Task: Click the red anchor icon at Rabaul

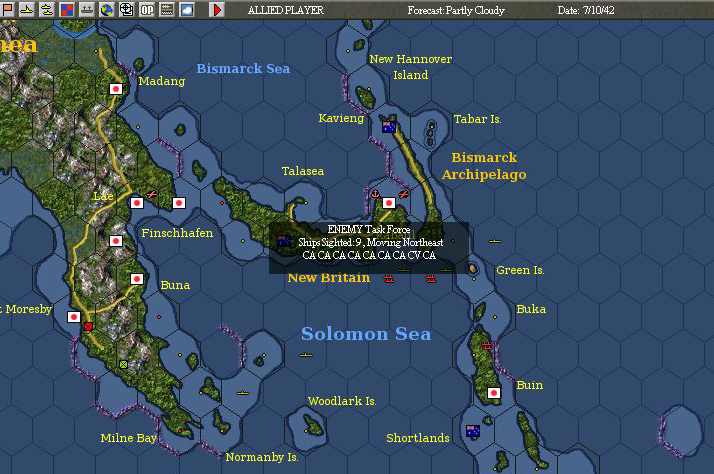Action: [375, 194]
